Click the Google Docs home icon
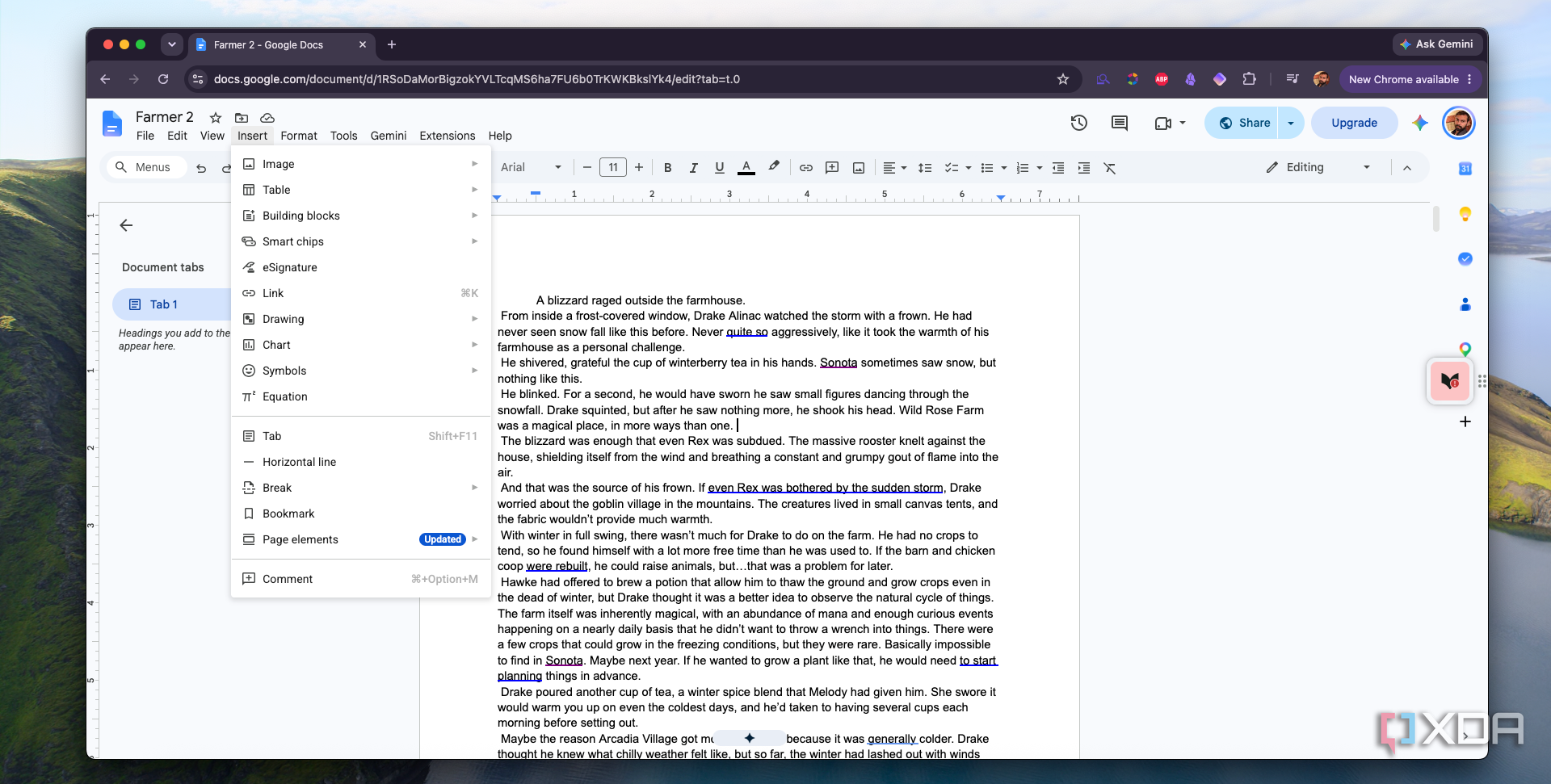 tap(112, 124)
